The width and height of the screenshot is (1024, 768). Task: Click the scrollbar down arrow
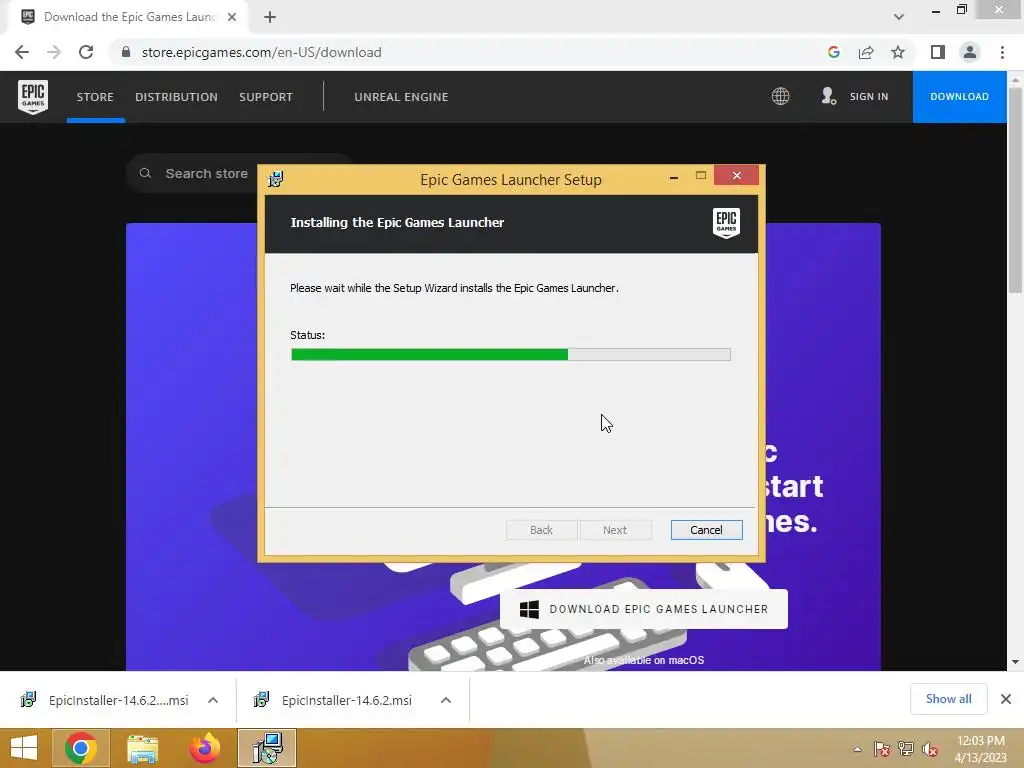(x=1015, y=662)
